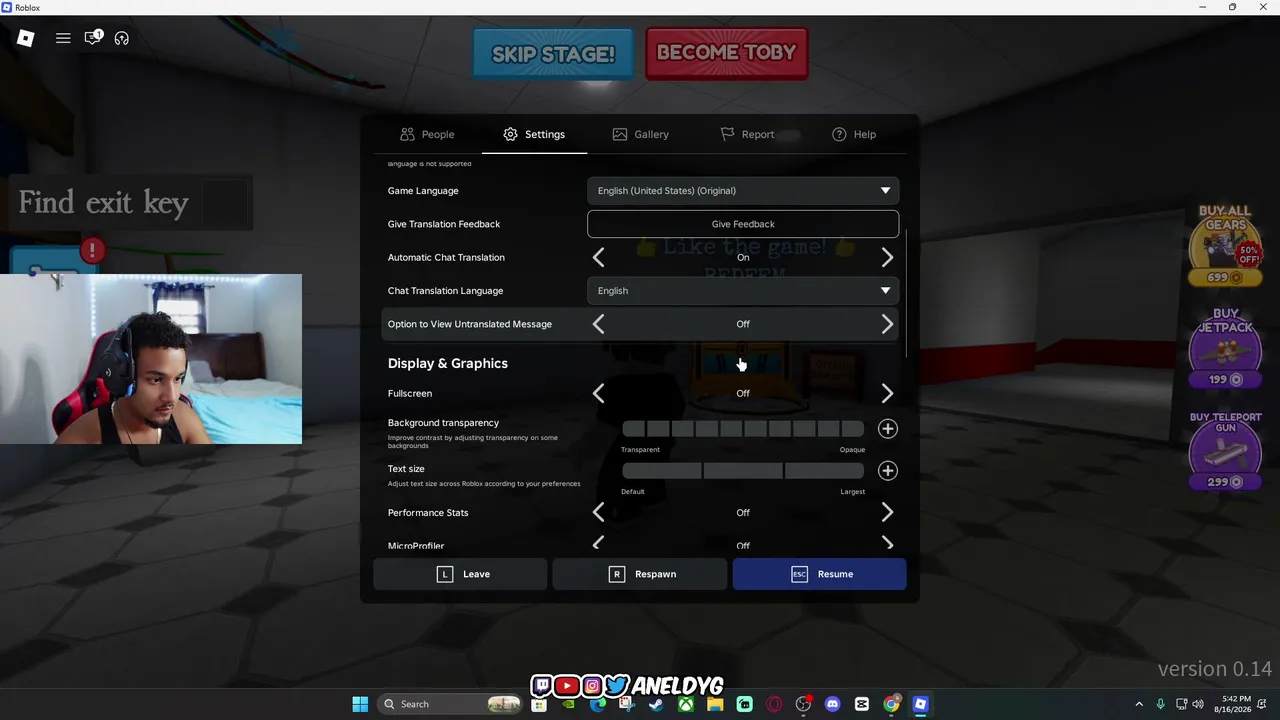
Task: Click the BECOME TOBY button
Action: click(x=727, y=54)
